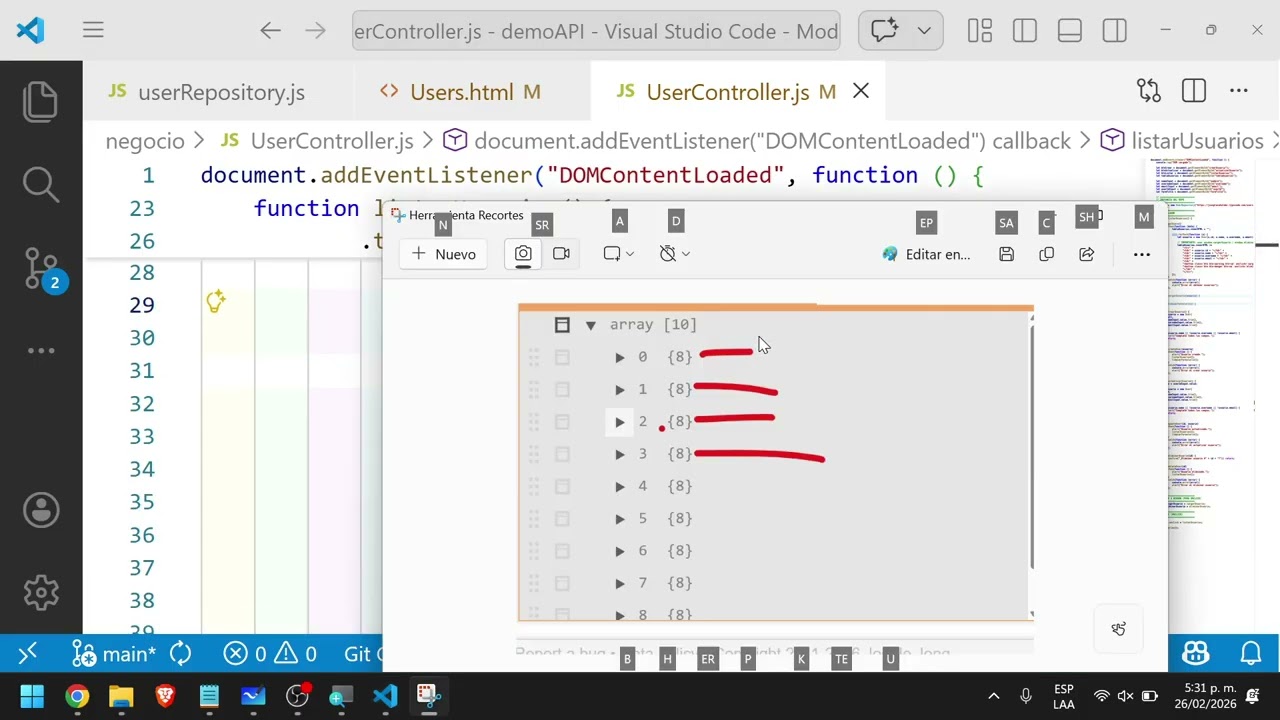Expand array item 7 {8}
The image size is (1280, 720).
pyautogui.click(x=620, y=583)
